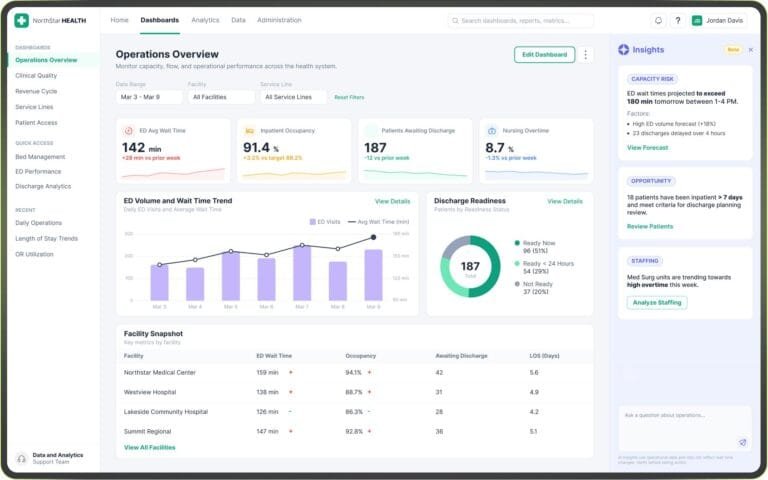The image size is (768, 480).
Task: Click the Northstar Health logo icon
Action: pos(21,21)
